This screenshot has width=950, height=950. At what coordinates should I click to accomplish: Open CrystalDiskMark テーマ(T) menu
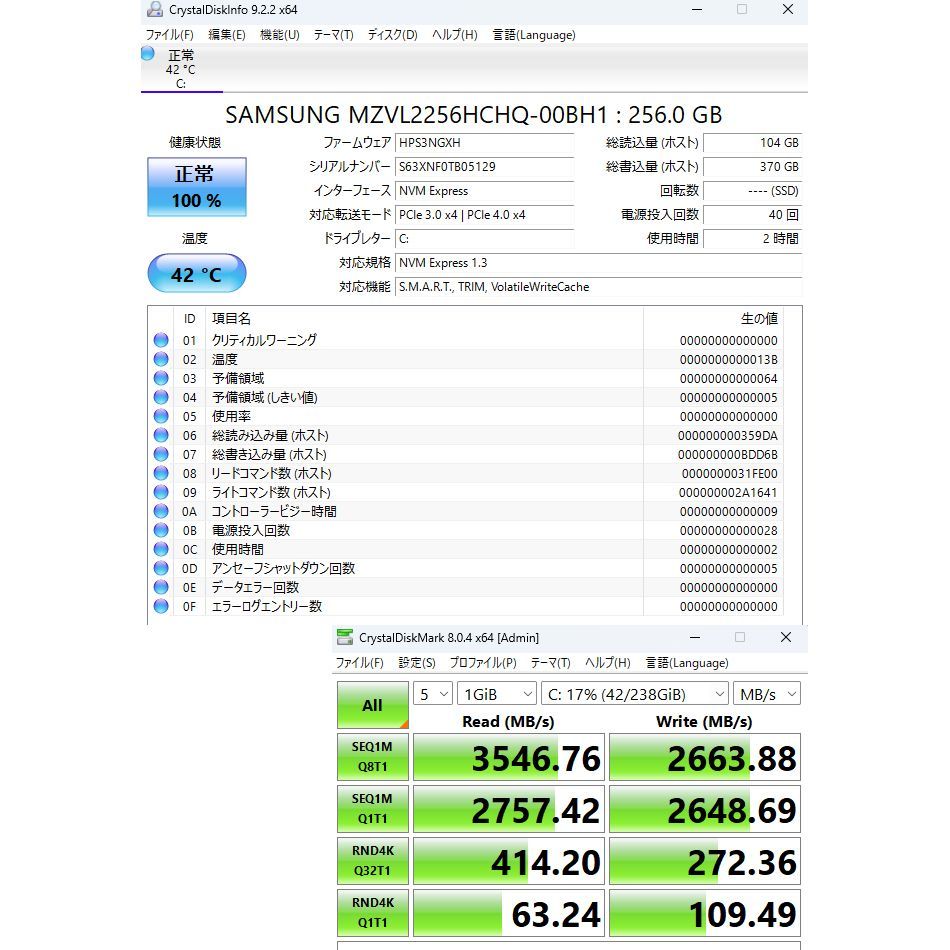click(550, 662)
